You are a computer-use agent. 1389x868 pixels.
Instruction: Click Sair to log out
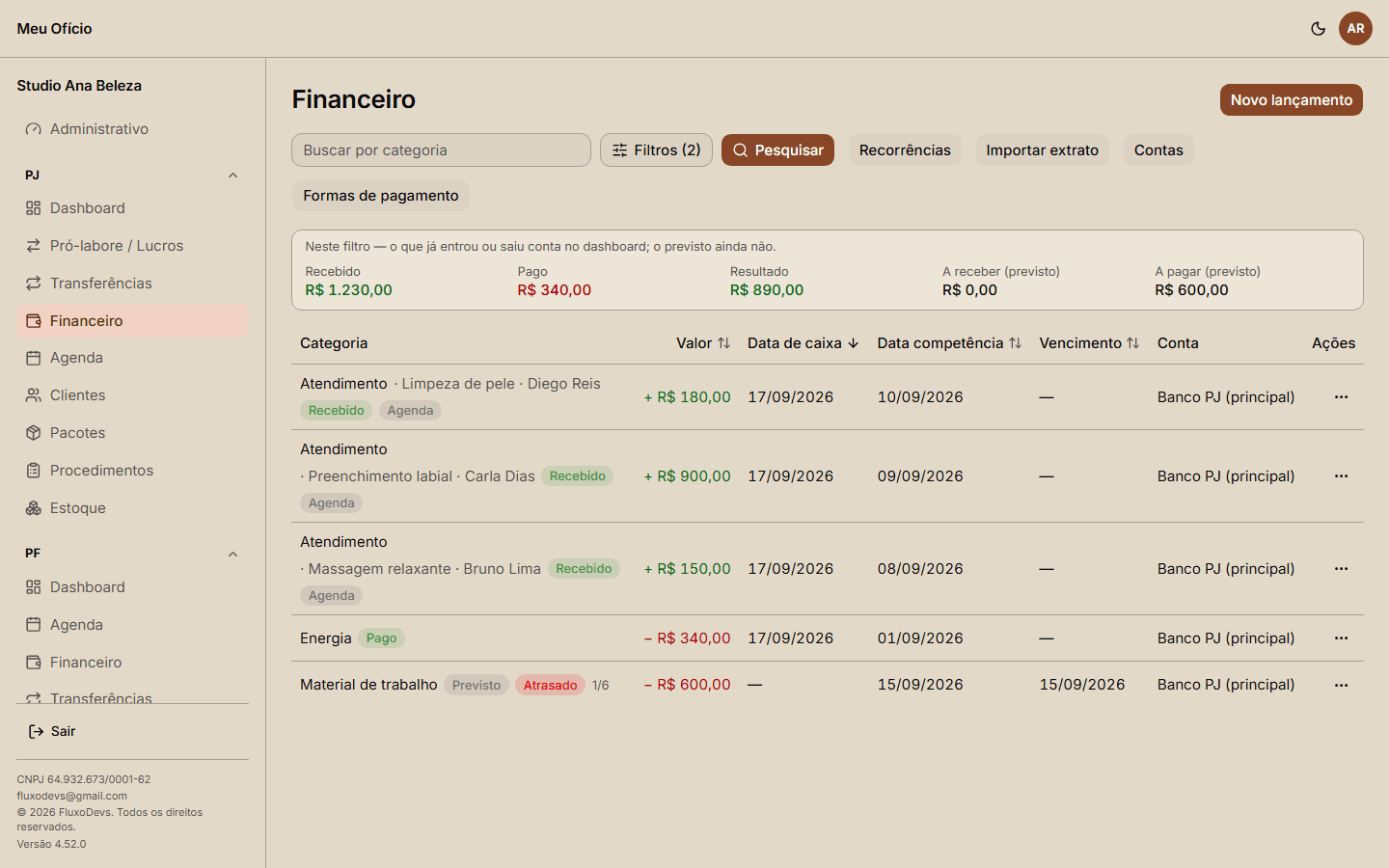click(132, 731)
